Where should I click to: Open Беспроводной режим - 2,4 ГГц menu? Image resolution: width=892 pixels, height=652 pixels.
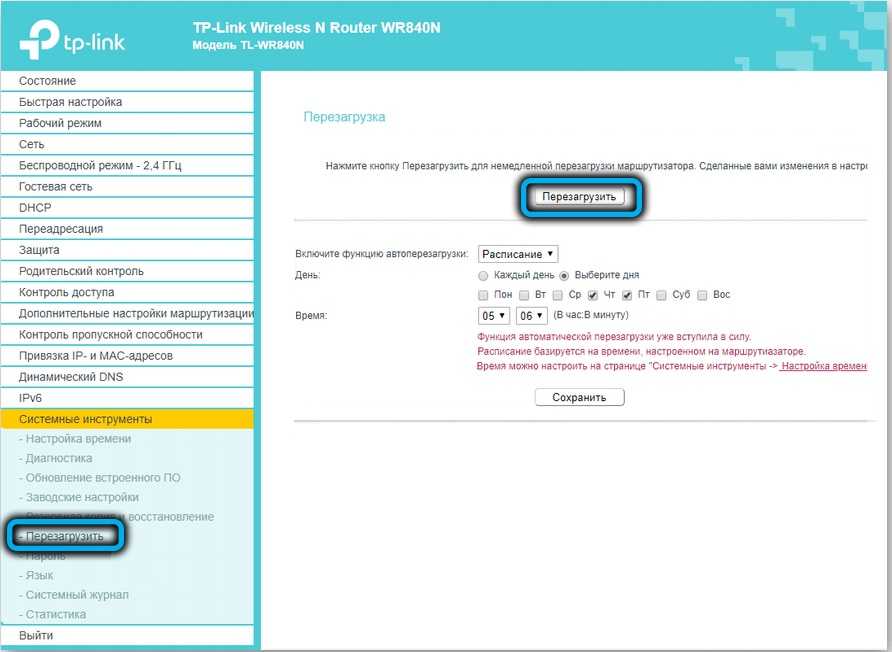coord(100,165)
